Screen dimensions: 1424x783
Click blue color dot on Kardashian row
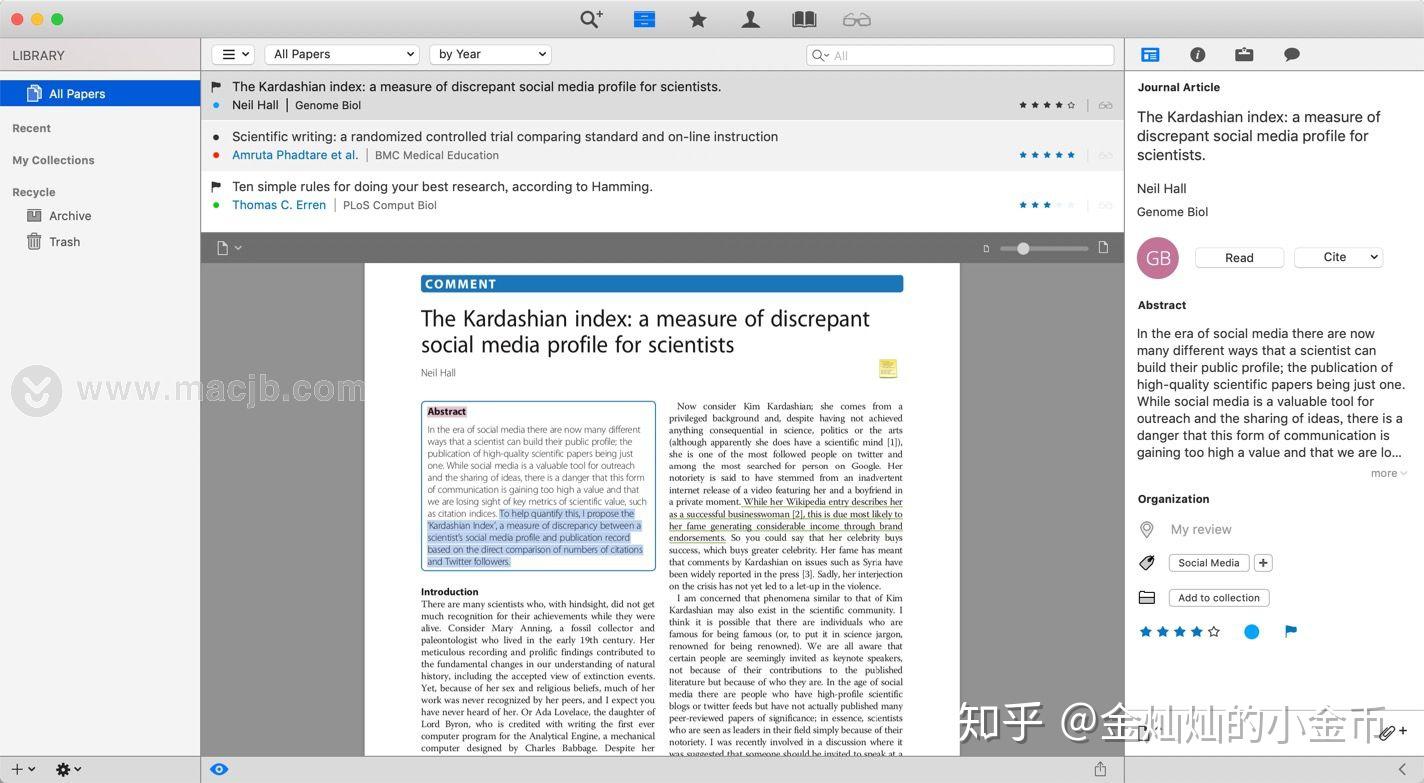point(216,105)
